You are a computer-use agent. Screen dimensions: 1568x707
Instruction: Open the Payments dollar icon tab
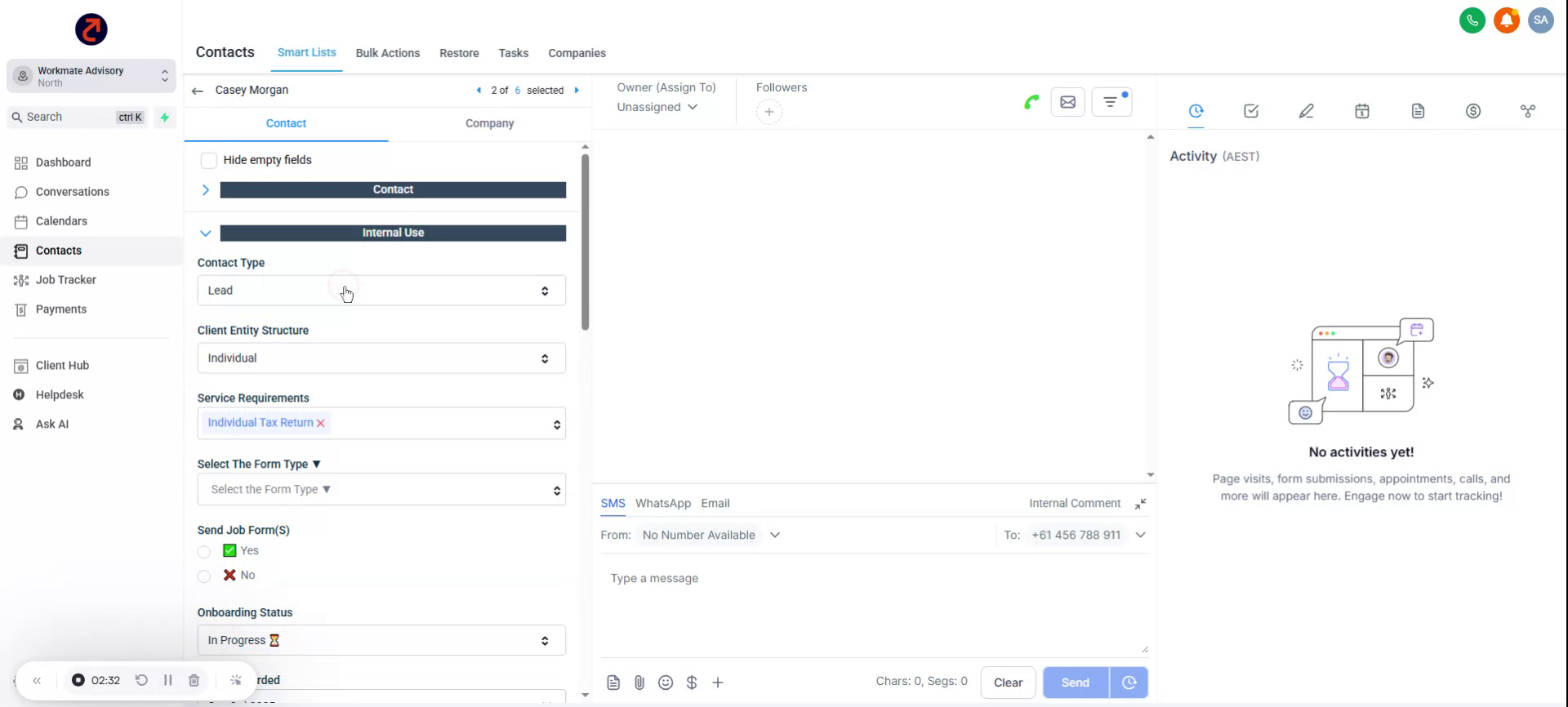tap(1473, 111)
